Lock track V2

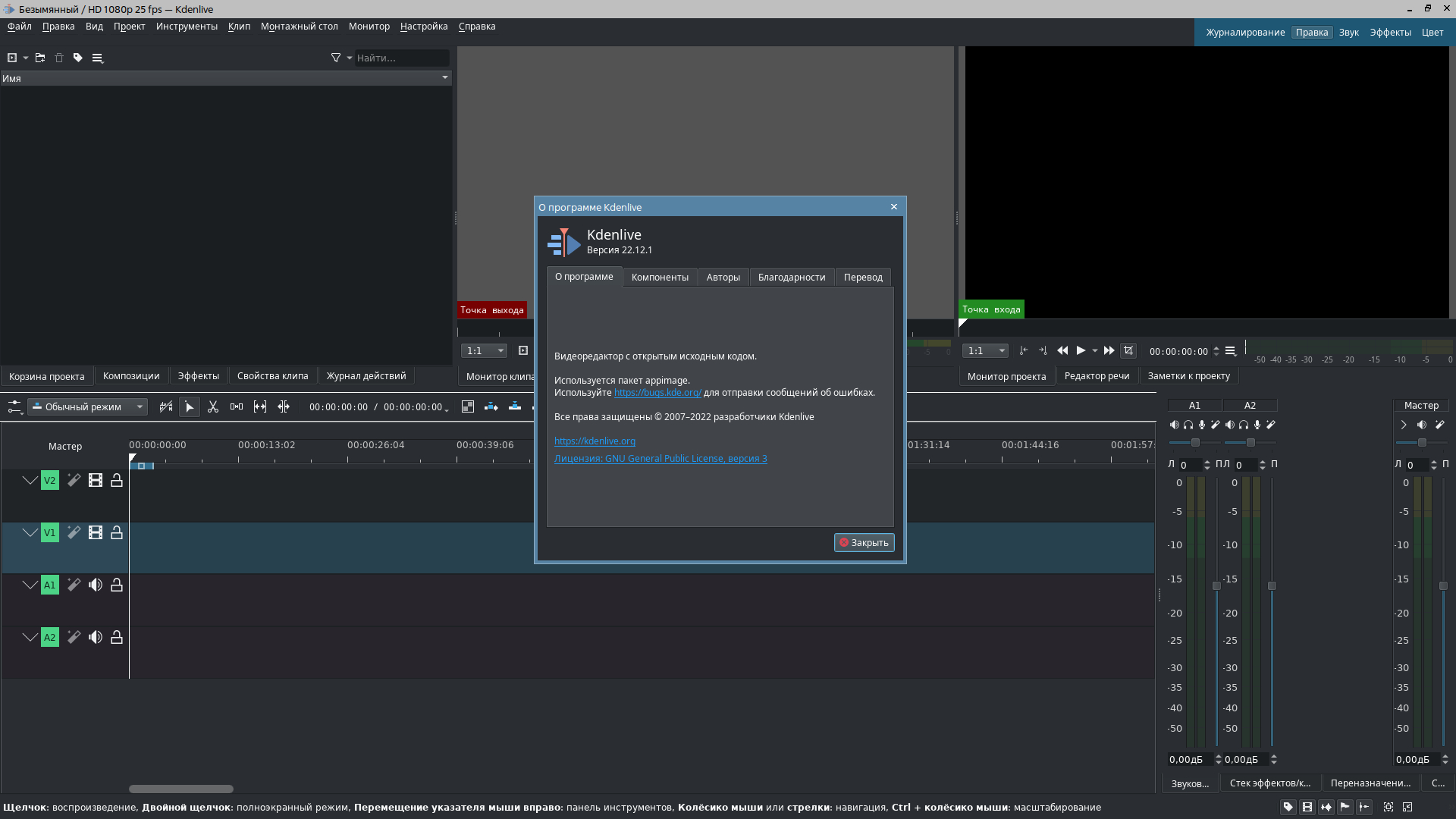[x=117, y=480]
